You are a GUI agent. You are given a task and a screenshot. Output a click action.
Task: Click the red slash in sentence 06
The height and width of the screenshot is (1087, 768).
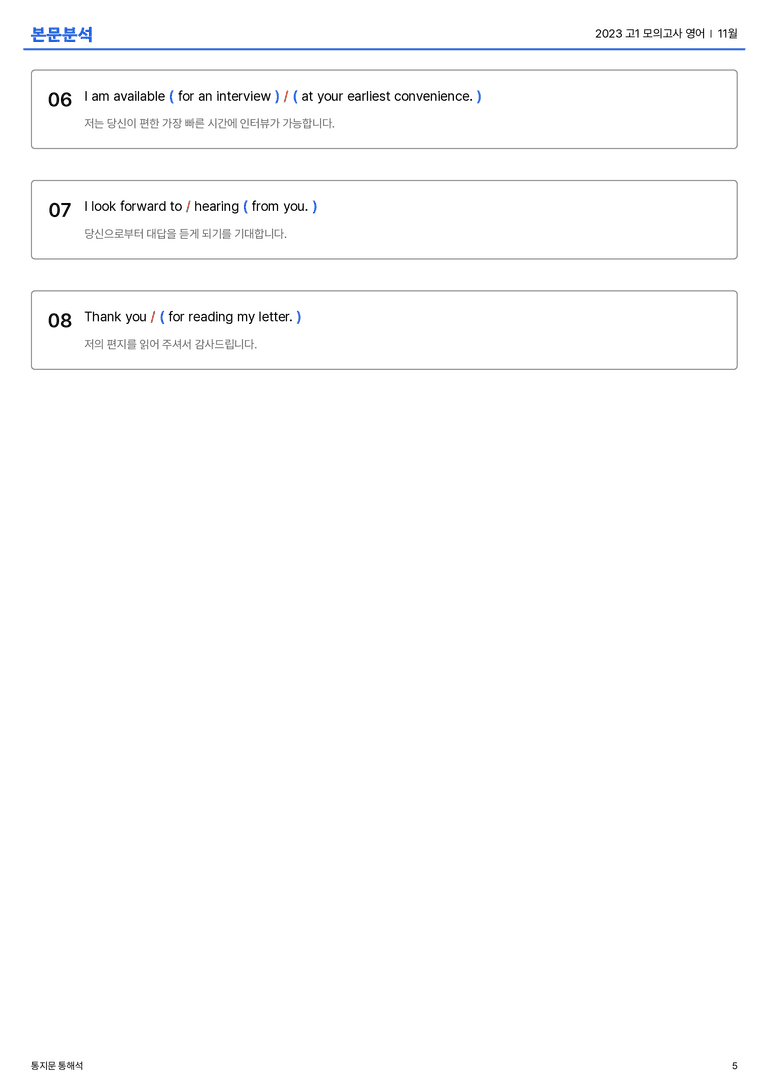pyautogui.click(x=286, y=96)
